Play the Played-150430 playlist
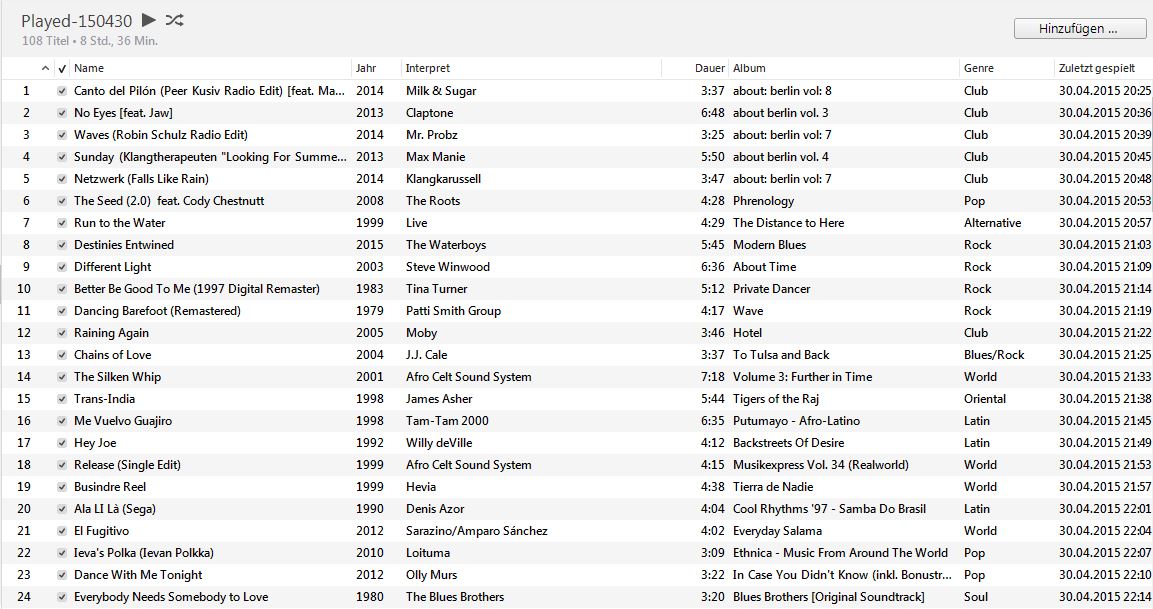The height and width of the screenshot is (609, 1153). (x=146, y=19)
